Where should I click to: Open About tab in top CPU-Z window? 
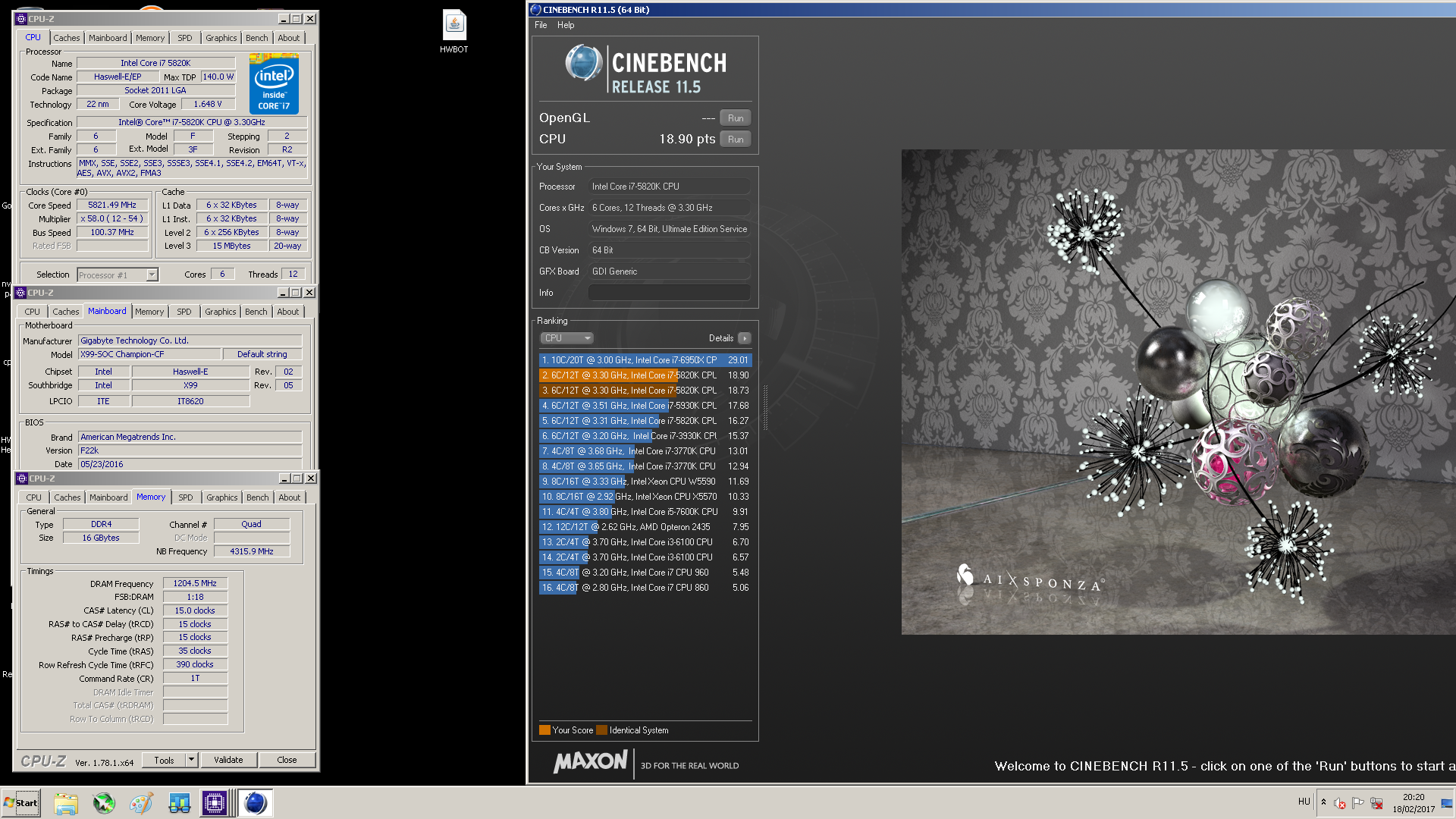(x=289, y=38)
